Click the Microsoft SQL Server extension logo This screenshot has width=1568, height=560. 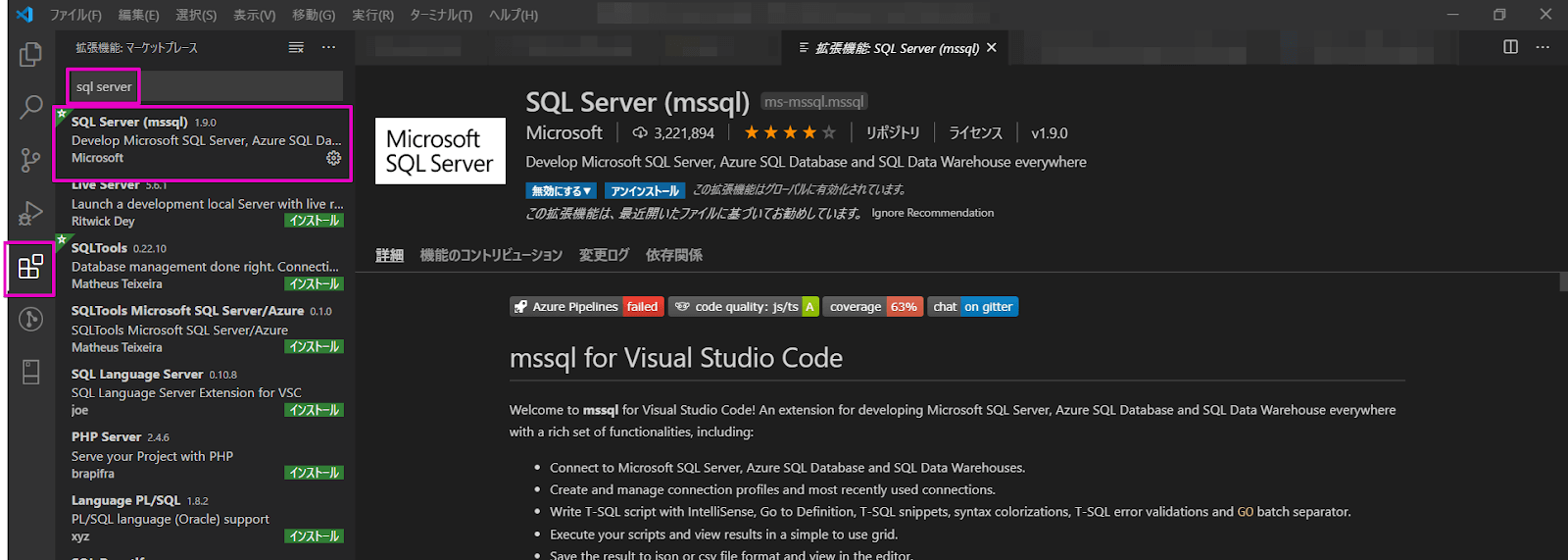(x=440, y=151)
